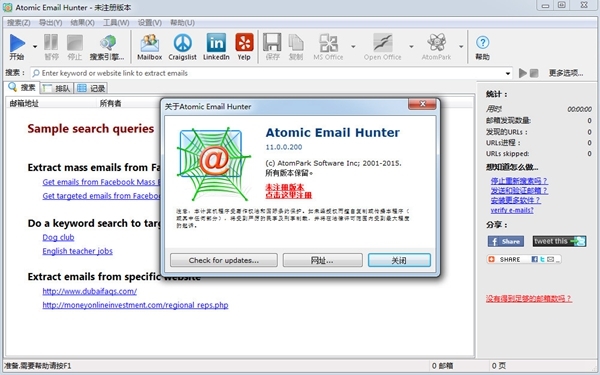
Task: Open the 设置 menu
Action: [150, 23]
